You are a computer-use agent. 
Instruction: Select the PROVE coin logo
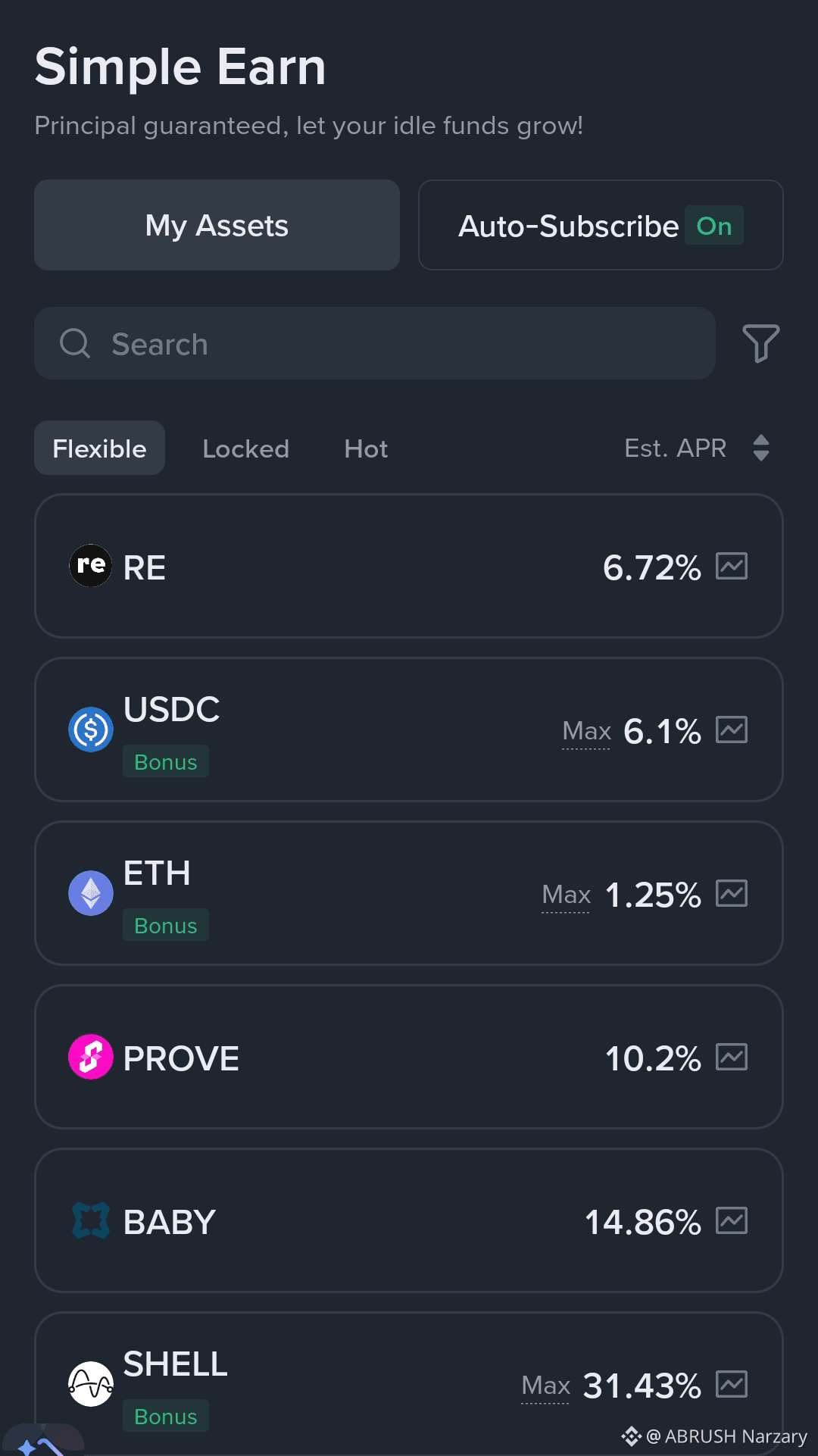[x=91, y=1057]
